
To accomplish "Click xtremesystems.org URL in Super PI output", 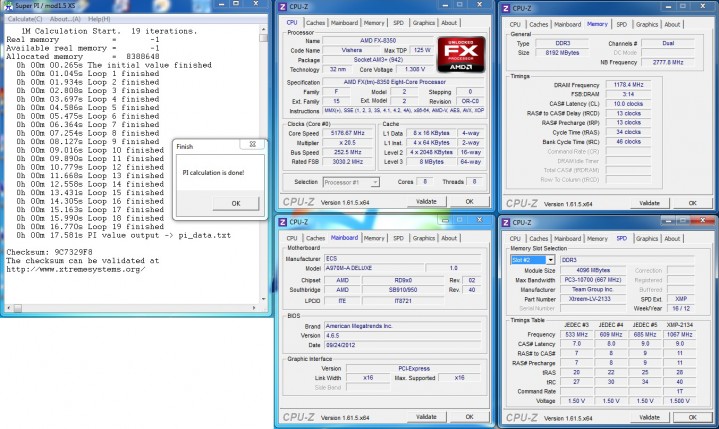I will [76, 270].
